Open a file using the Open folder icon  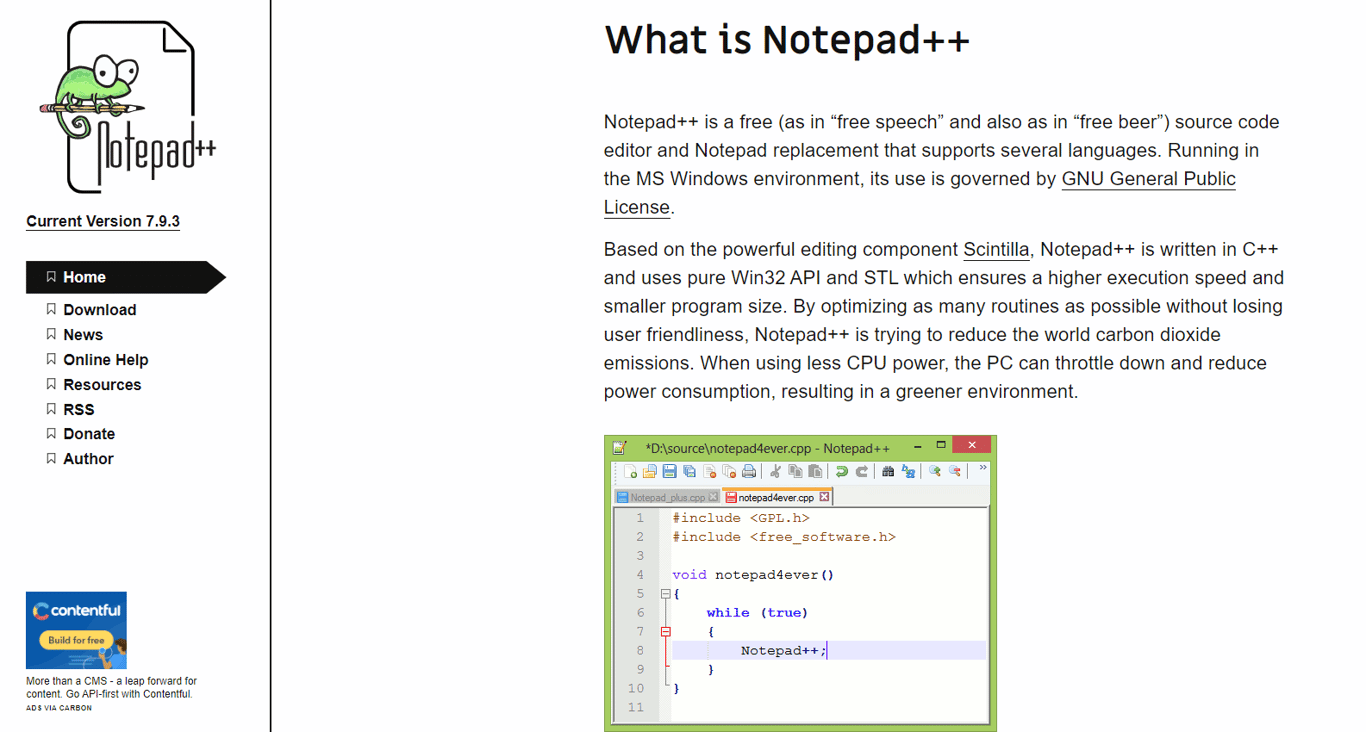pos(650,471)
